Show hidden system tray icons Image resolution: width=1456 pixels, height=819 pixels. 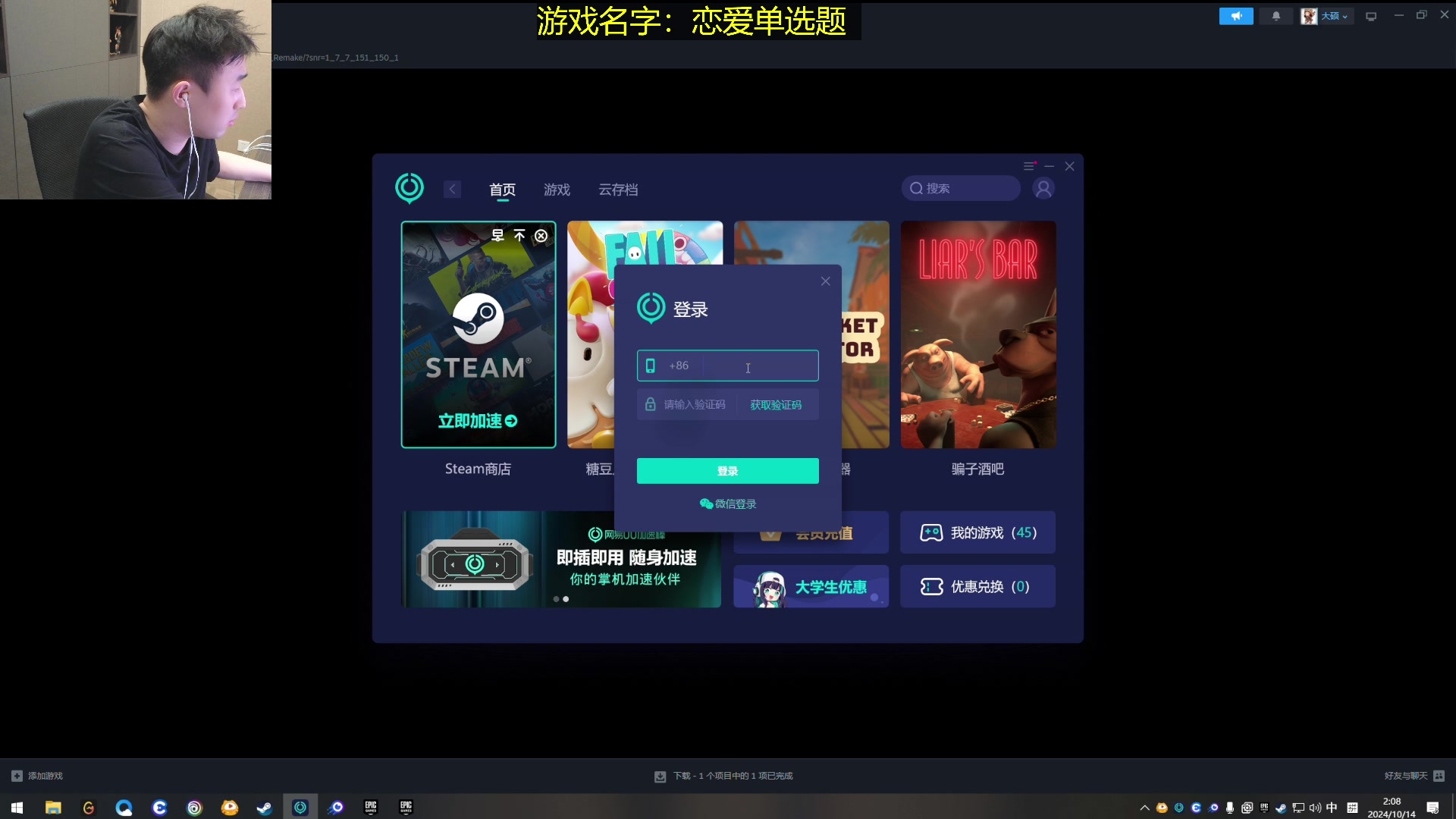click(x=1145, y=808)
